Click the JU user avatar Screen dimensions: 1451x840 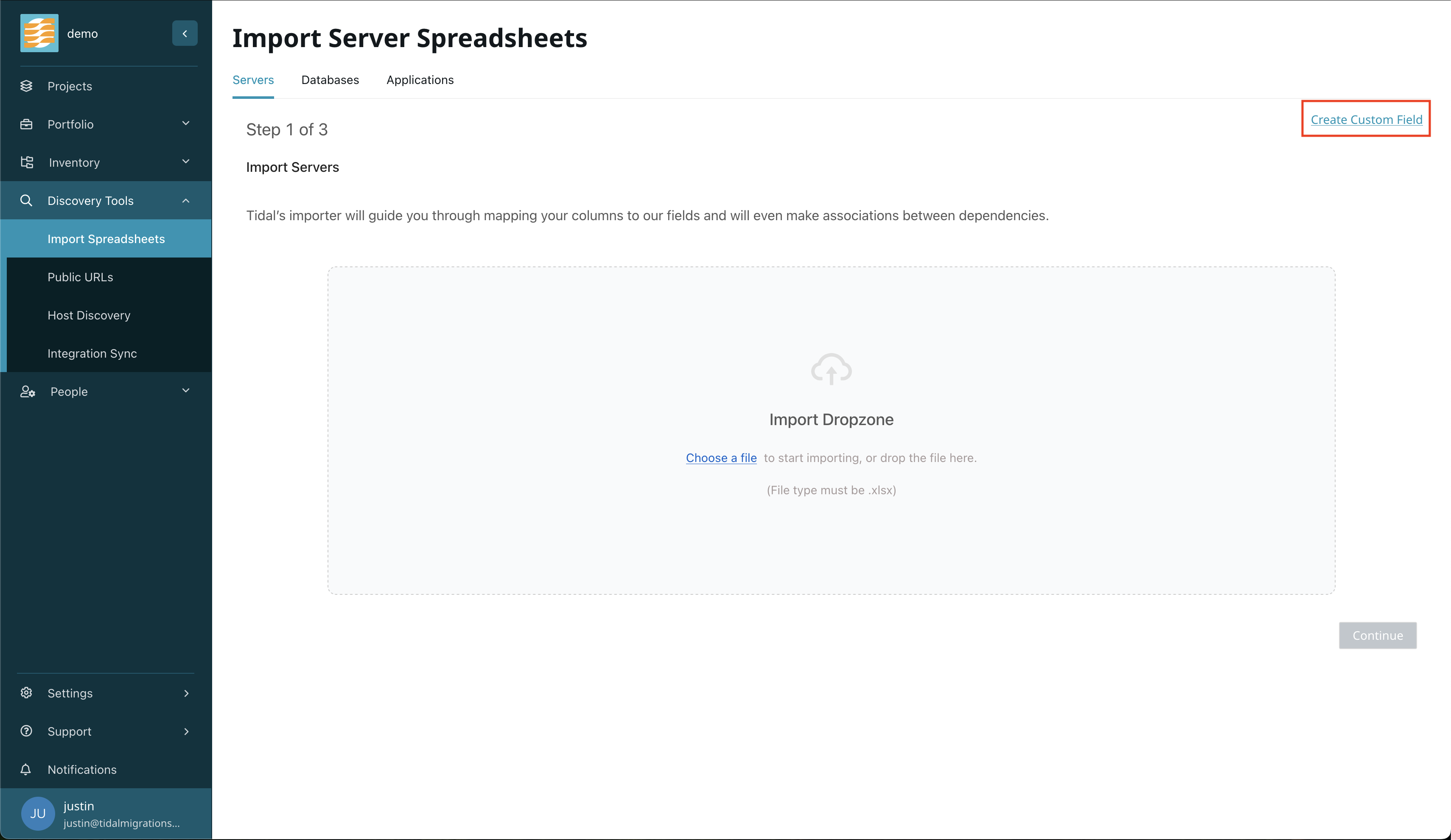pos(38,813)
